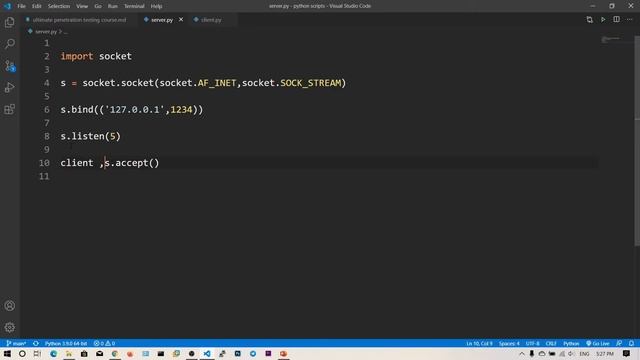640x360 pixels.
Task: Change indentation via Spaces: 4
Action: pyautogui.click(x=509, y=343)
